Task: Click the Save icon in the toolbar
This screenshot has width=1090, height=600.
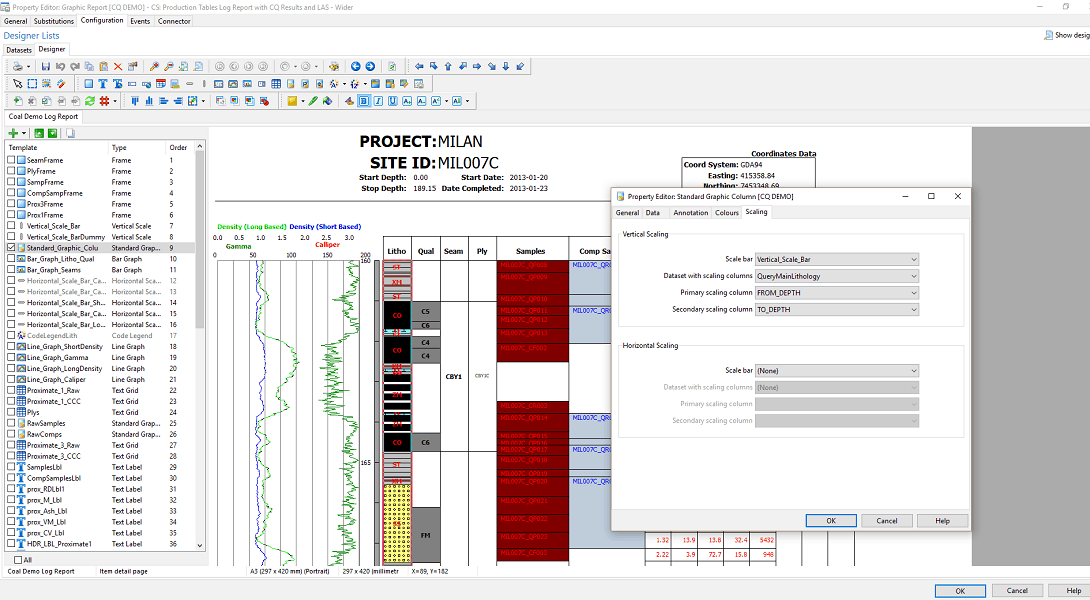Action: pyautogui.click(x=46, y=66)
